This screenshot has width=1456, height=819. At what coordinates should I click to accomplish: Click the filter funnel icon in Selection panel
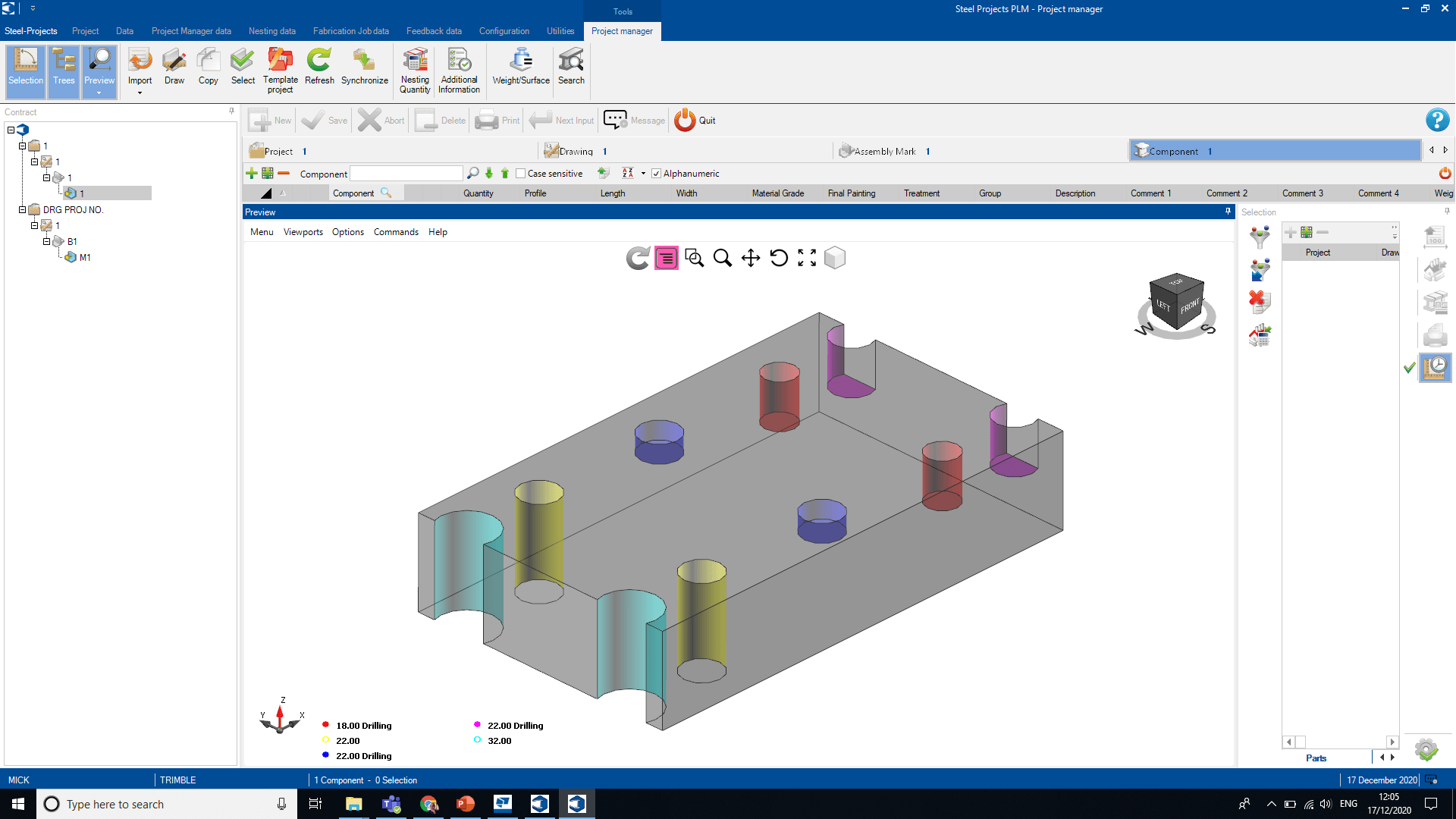click(1260, 237)
